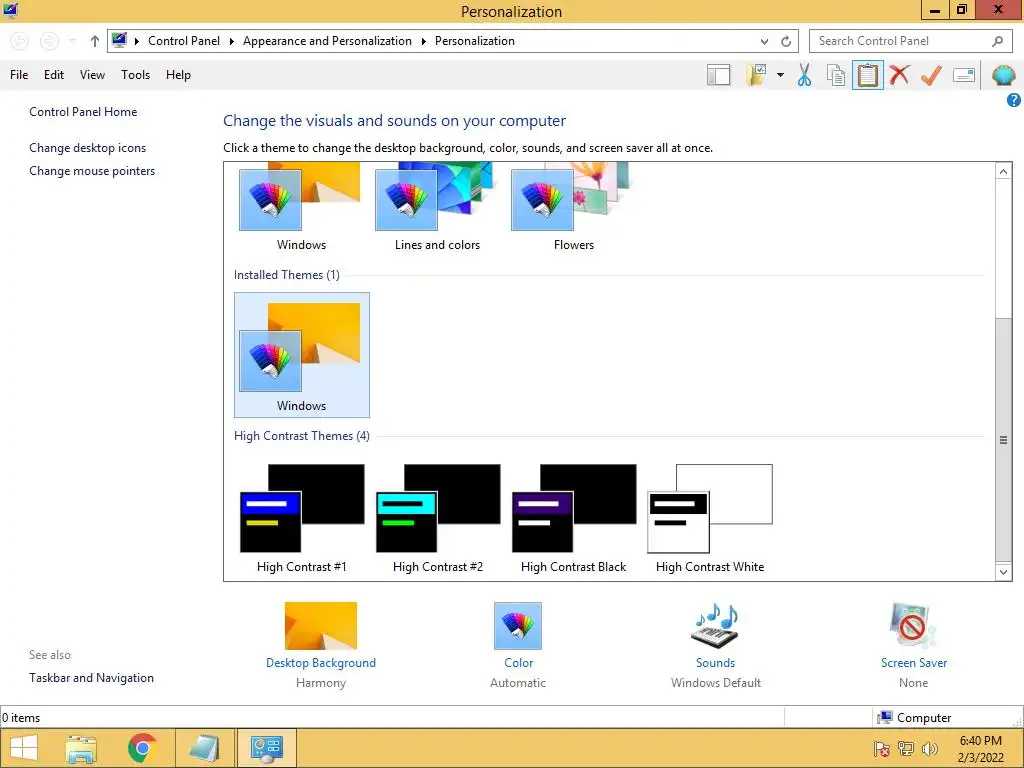Select installed Windows theme
Image resolution: width=1024 pixels, height=768 pixels.
[x=302, y=355]
